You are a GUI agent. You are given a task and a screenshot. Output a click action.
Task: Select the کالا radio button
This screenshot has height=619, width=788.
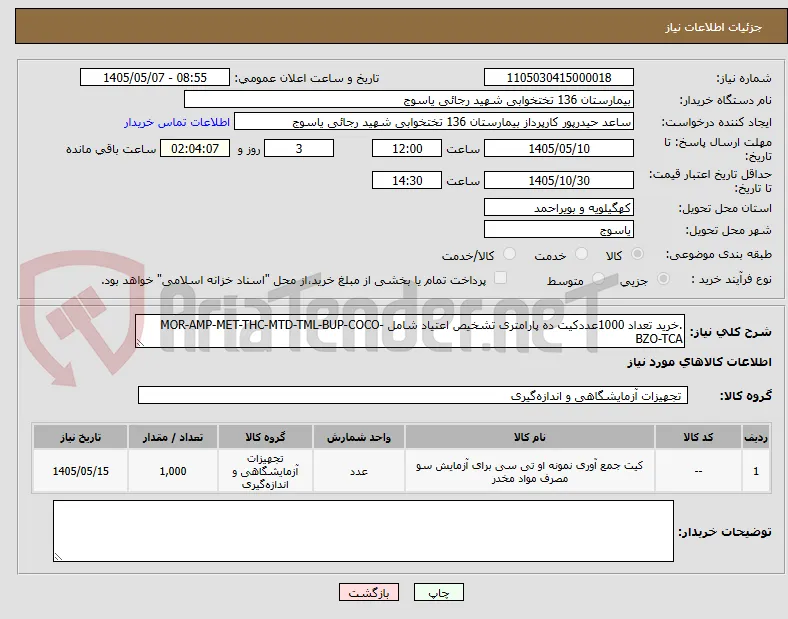coord(637,254)
